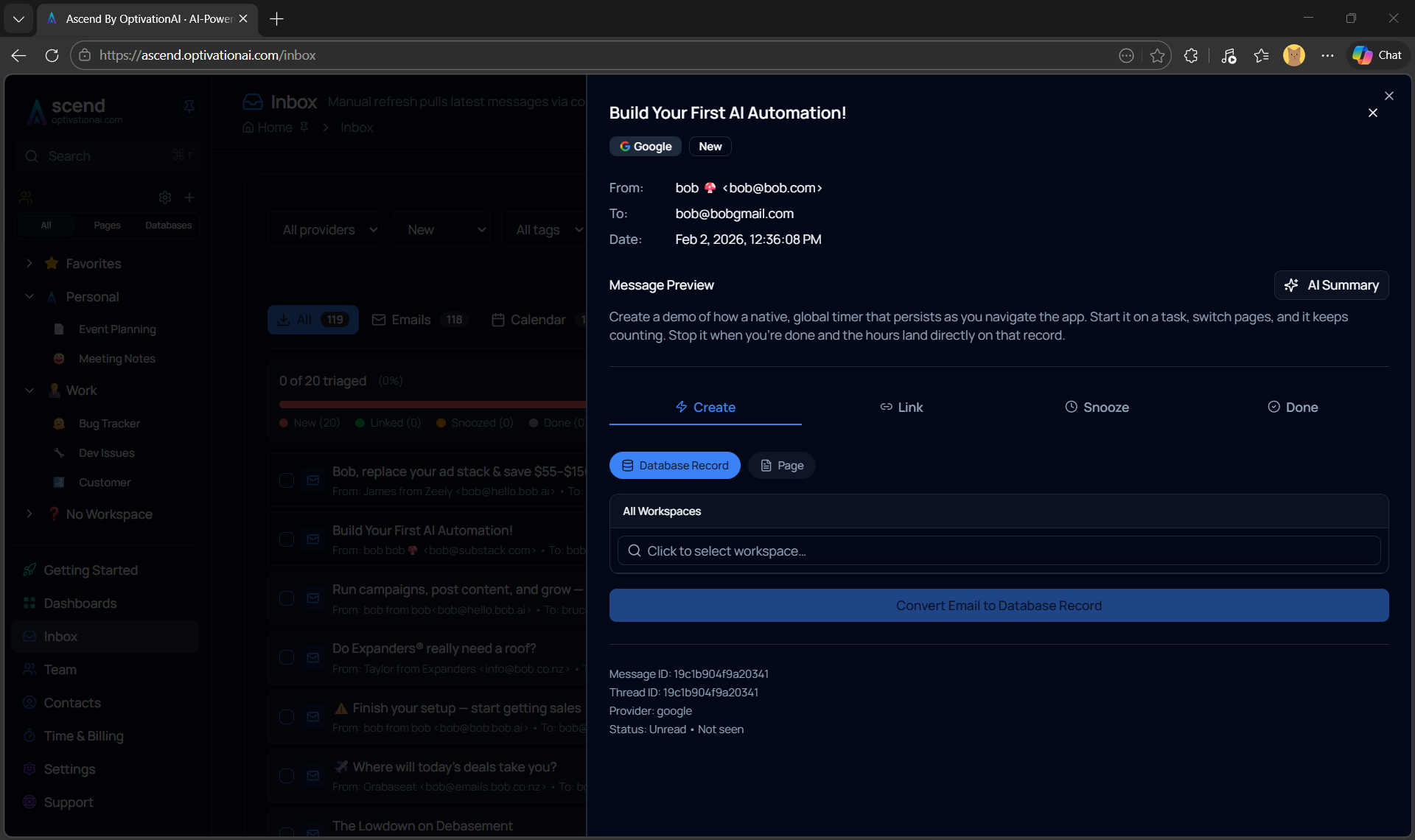Image resolution: width=1415 pixels, height=840 pixels.
Task: Click the plus icon in sidebar
Action: click(189, 197)
